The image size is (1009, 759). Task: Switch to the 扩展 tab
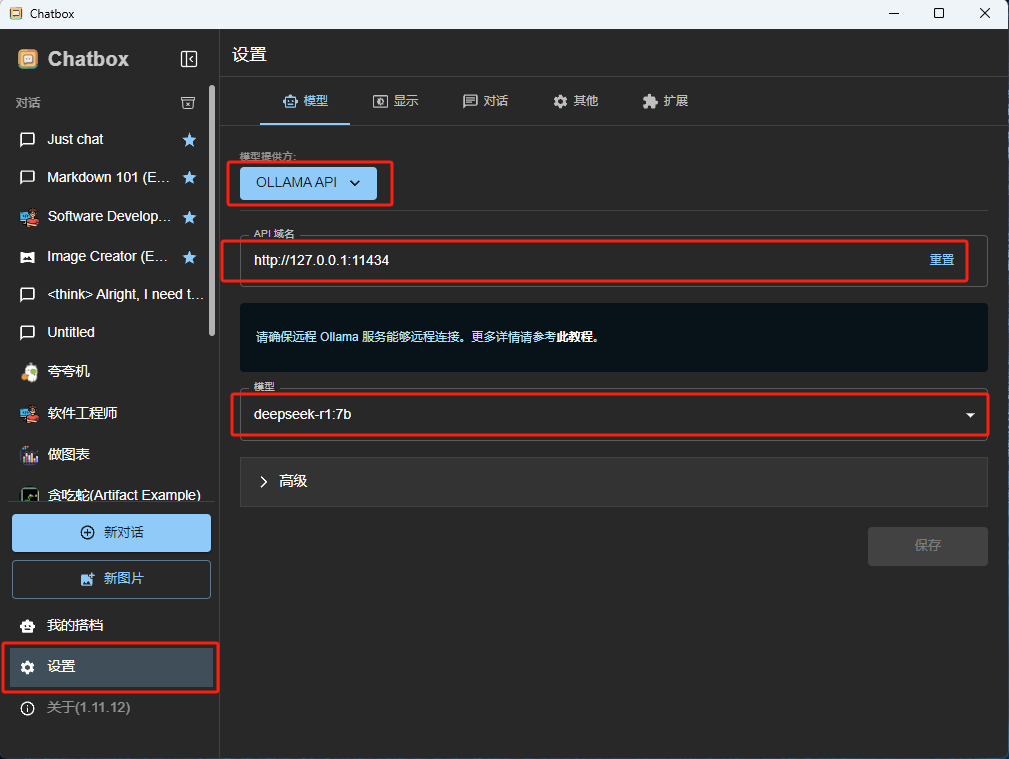click(665, 101)
